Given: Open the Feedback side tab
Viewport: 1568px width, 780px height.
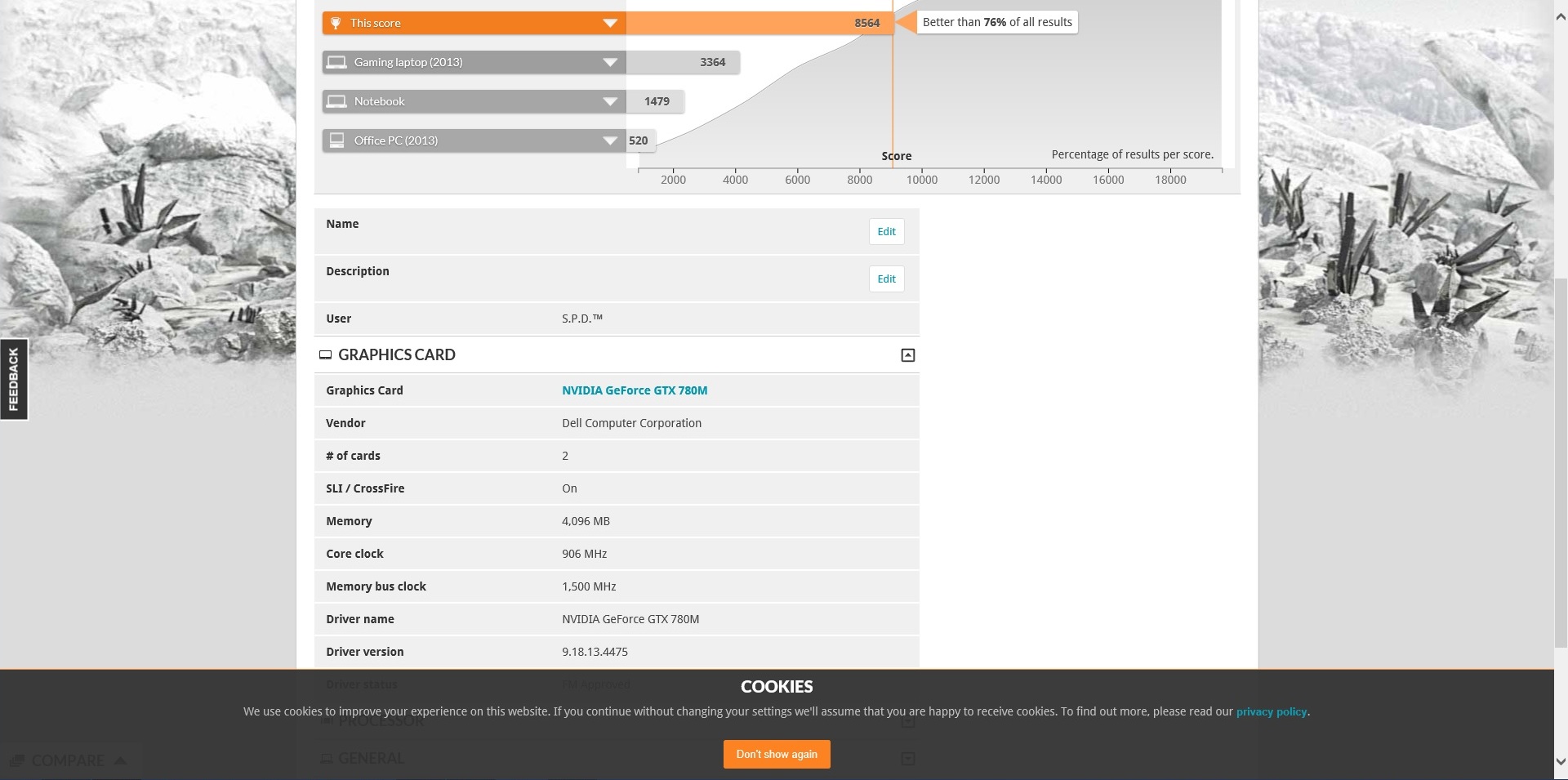Looking at the screenshot, I should [14, 379].
